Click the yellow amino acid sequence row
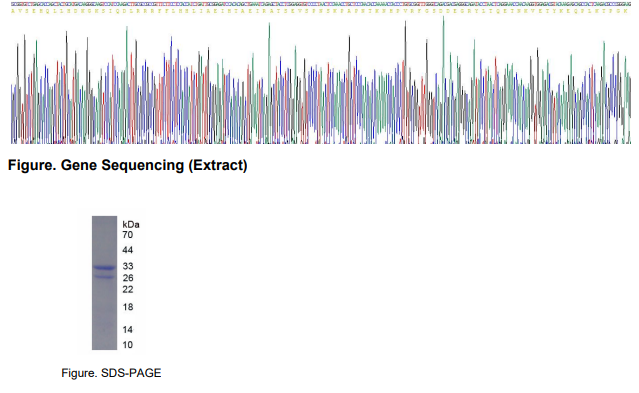 click(x=320, y=11)
